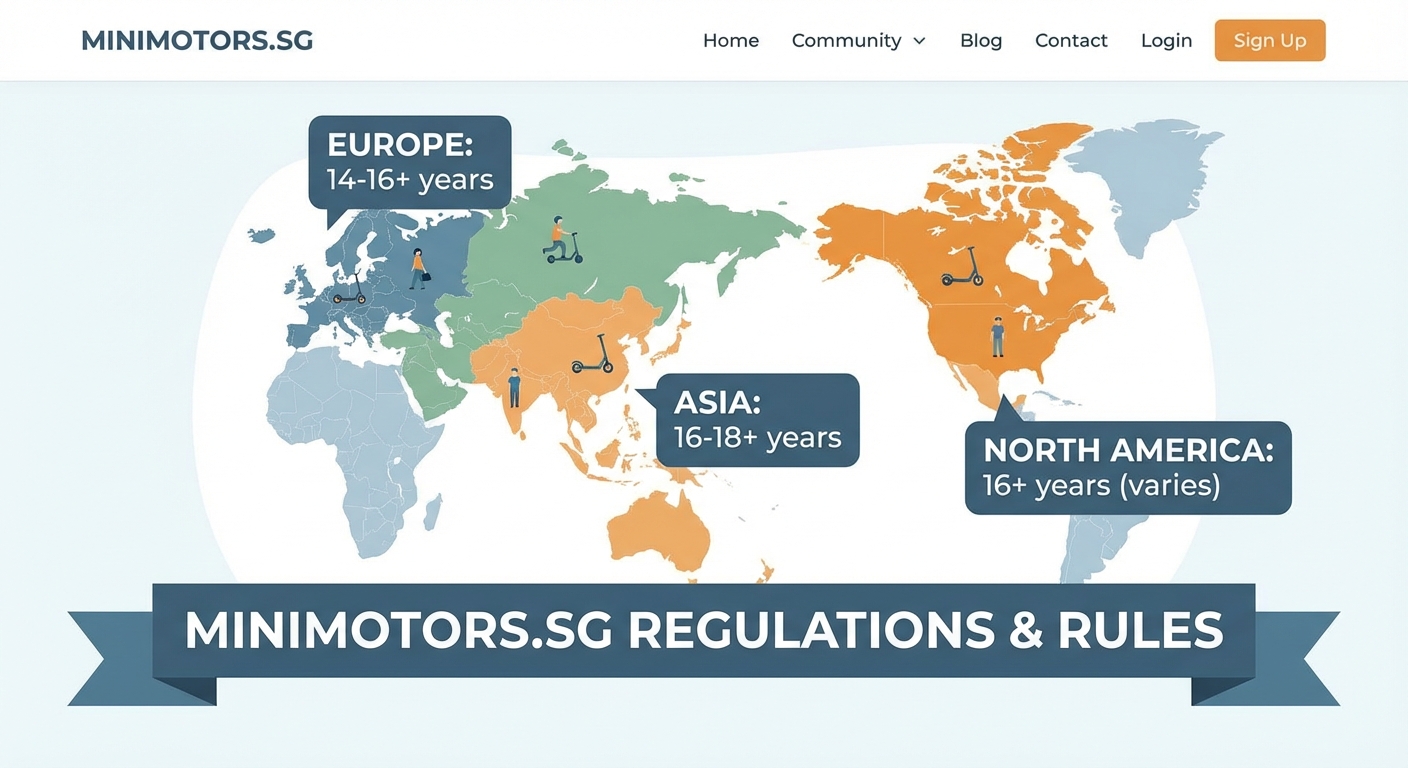Click the scooter icon over Canada
This screenshot has height=768, width=1408.
tap(962, 267)
